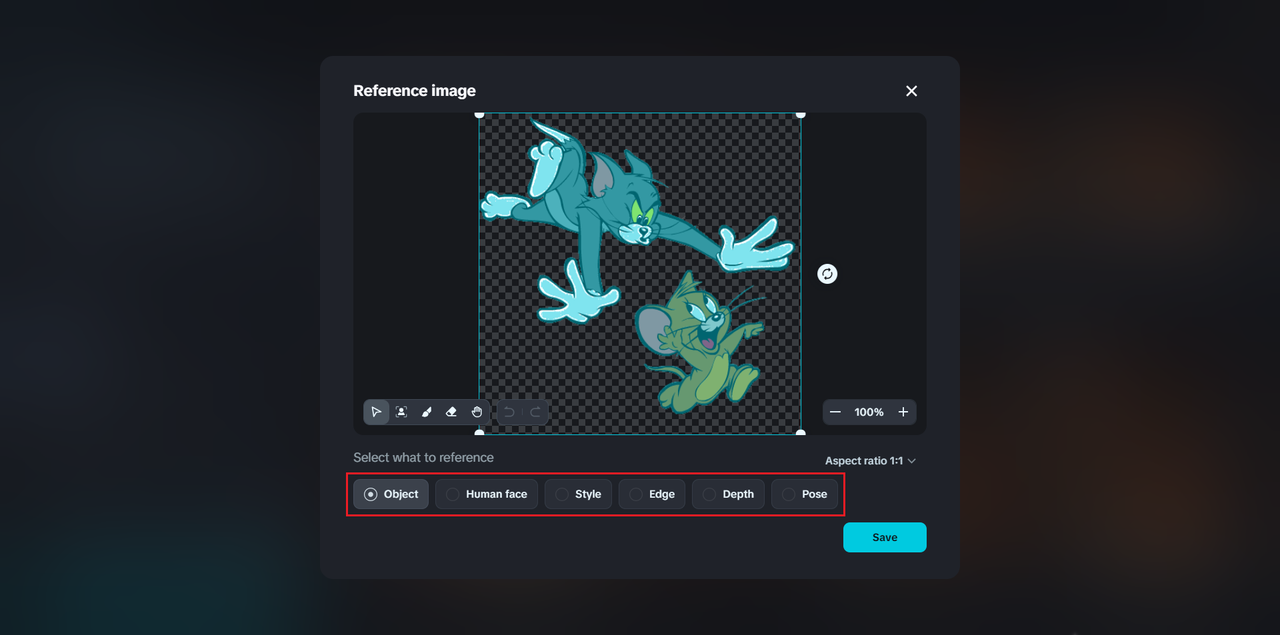
Task: Pick the Depth reference option
Action: click(x=728, y=494)
